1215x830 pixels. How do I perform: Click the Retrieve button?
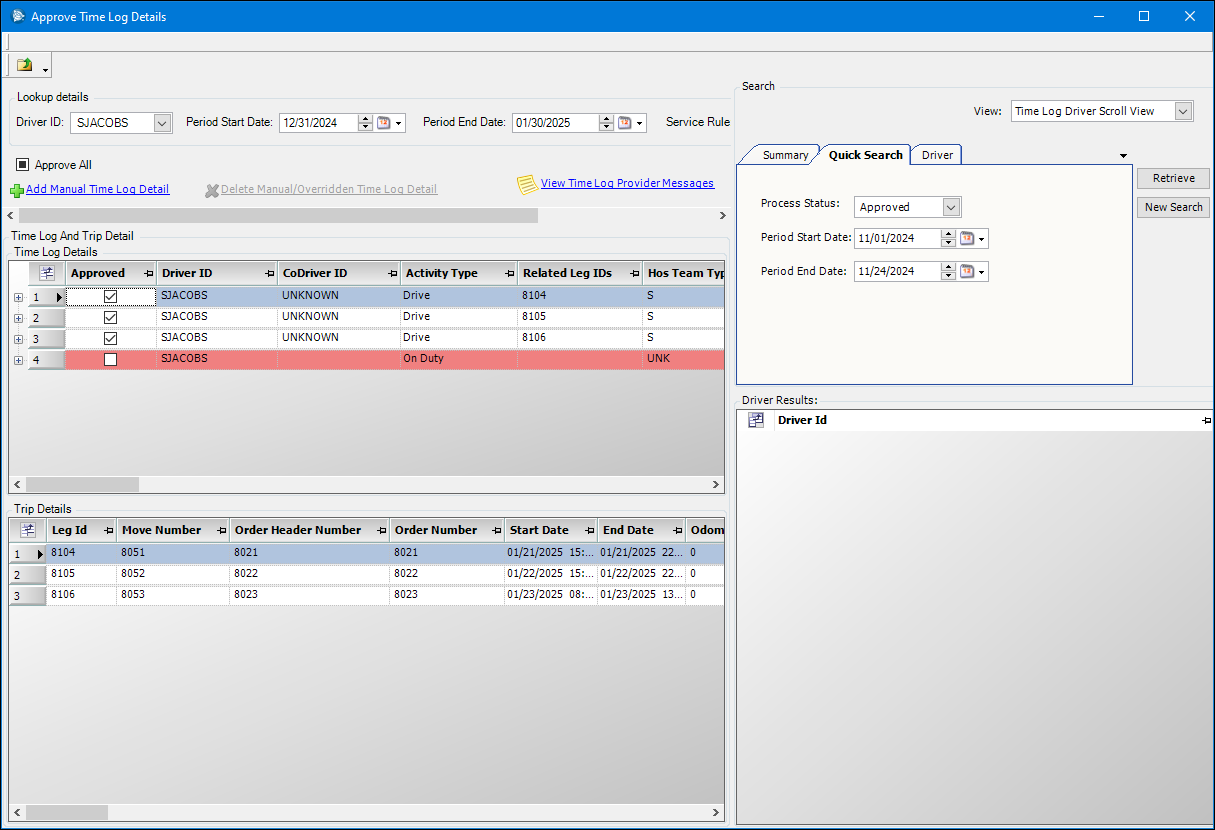pyautogui.click(x=1173, y=178)
